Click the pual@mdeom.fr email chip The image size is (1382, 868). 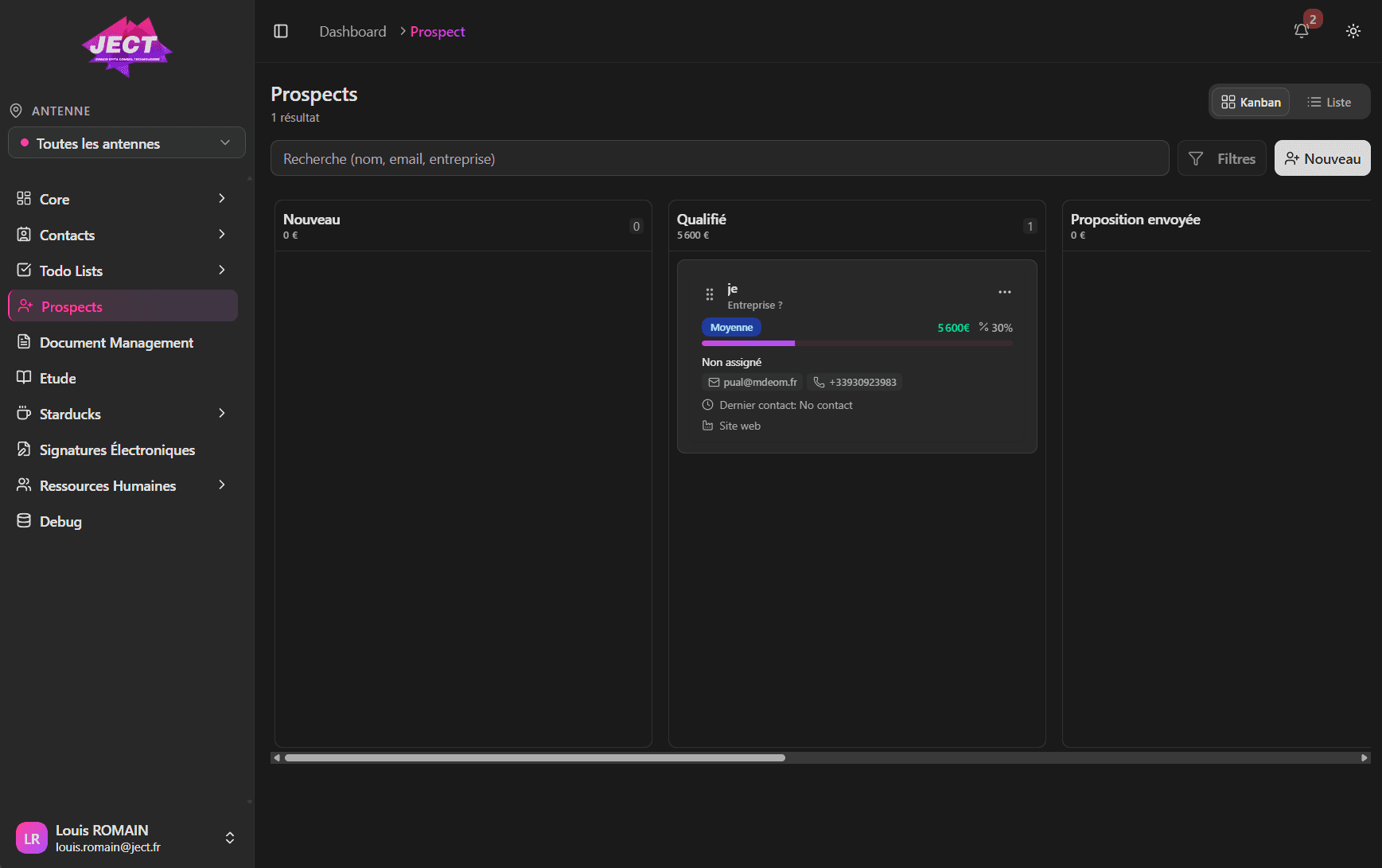point(753,383)
